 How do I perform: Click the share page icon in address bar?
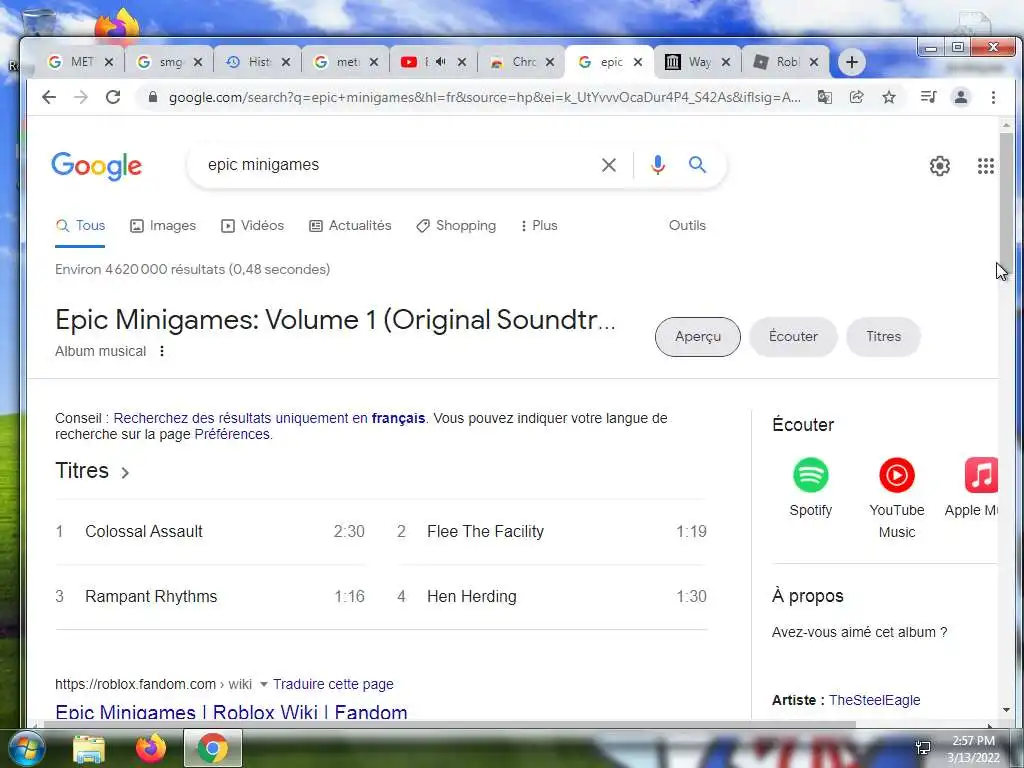click(856, 97)
